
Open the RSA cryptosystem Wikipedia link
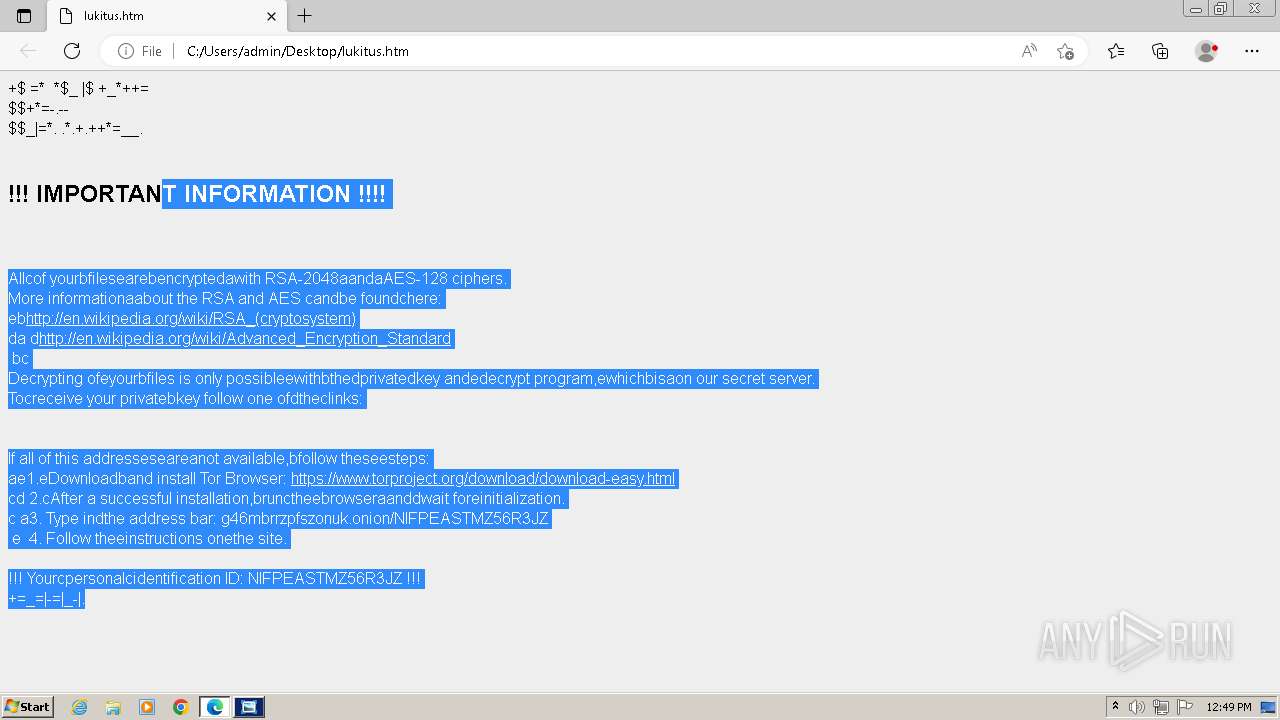click(x=191, y=319)
